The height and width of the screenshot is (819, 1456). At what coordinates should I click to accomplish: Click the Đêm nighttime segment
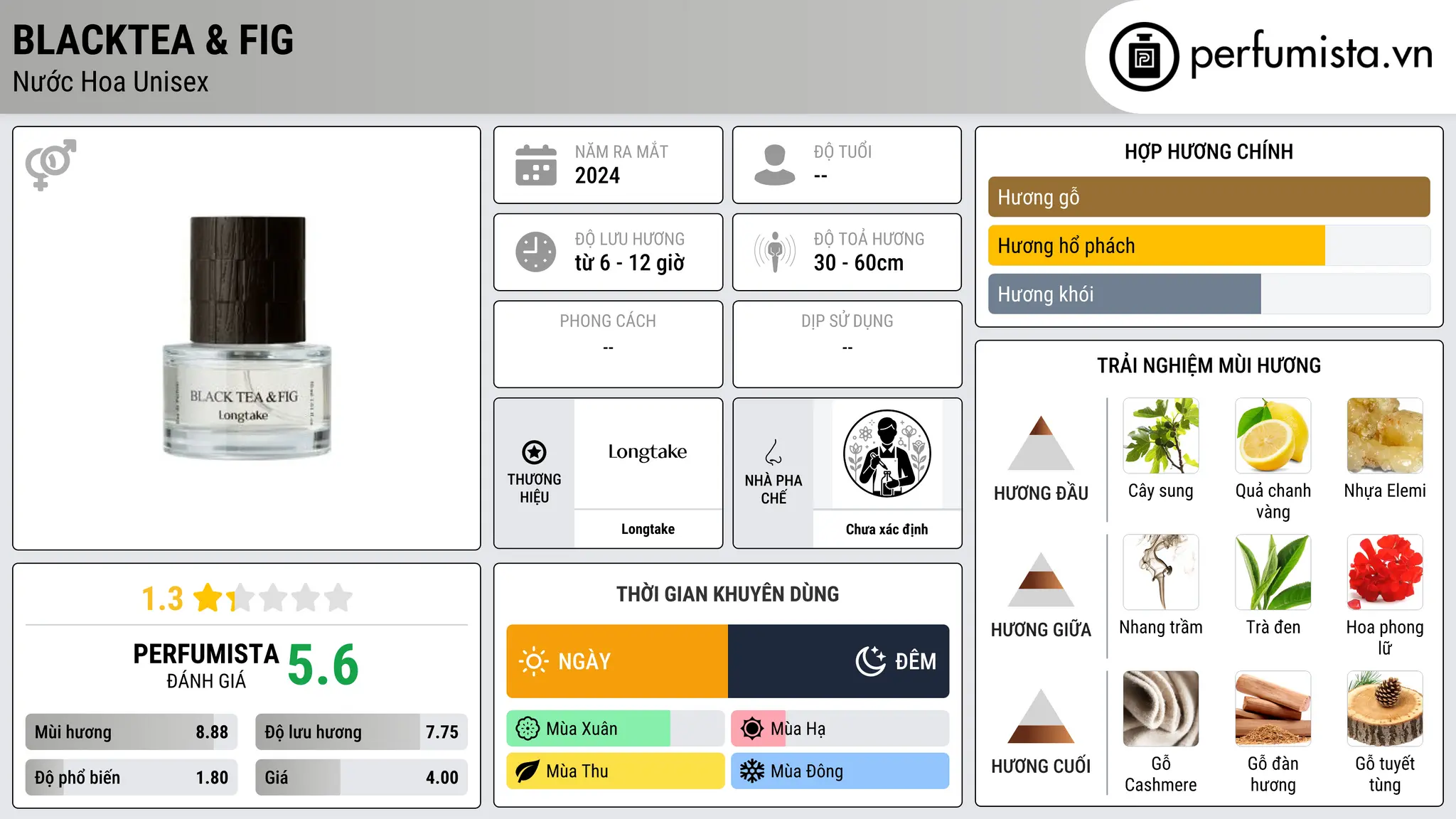tap(839, 661)
